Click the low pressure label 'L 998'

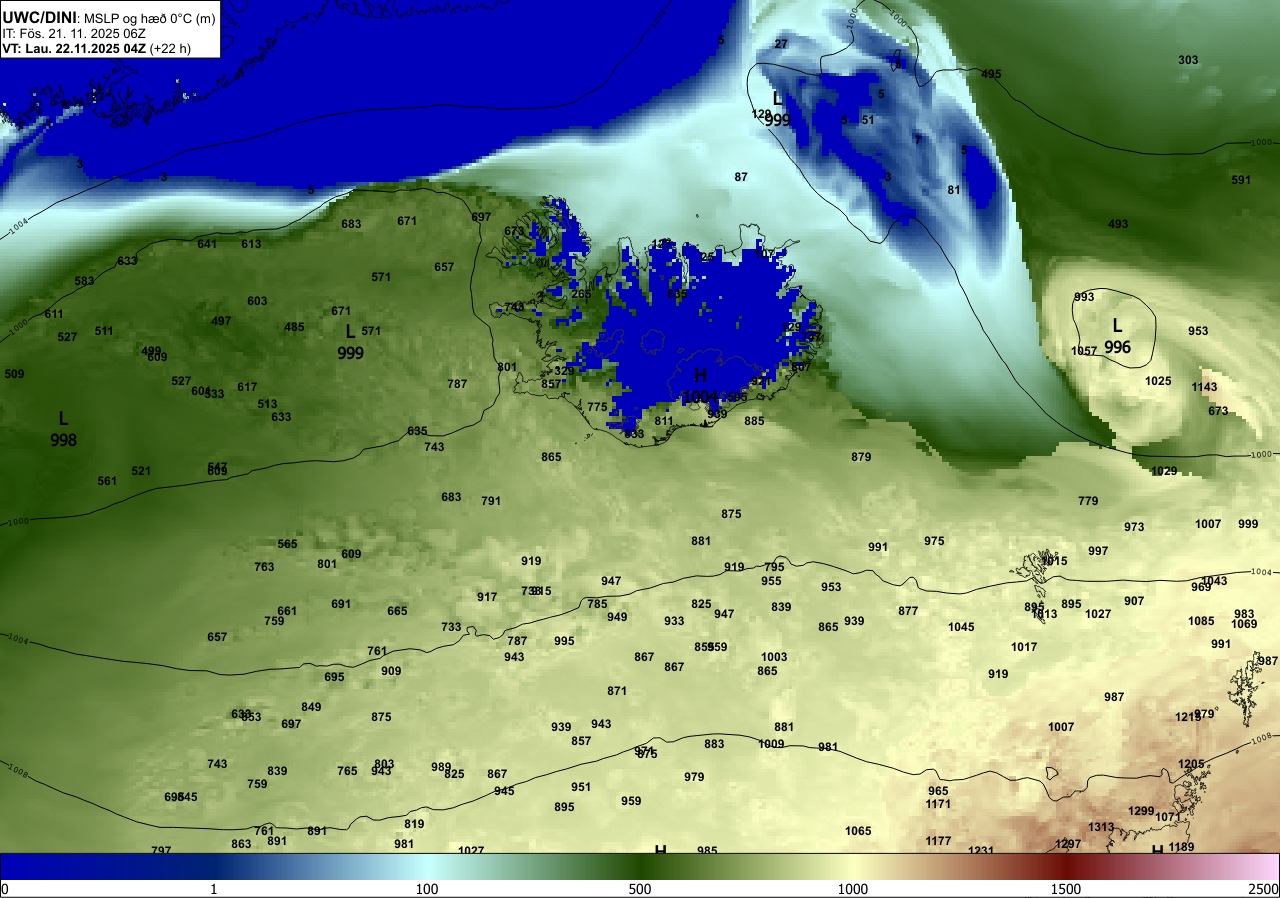tap(63, 429)
